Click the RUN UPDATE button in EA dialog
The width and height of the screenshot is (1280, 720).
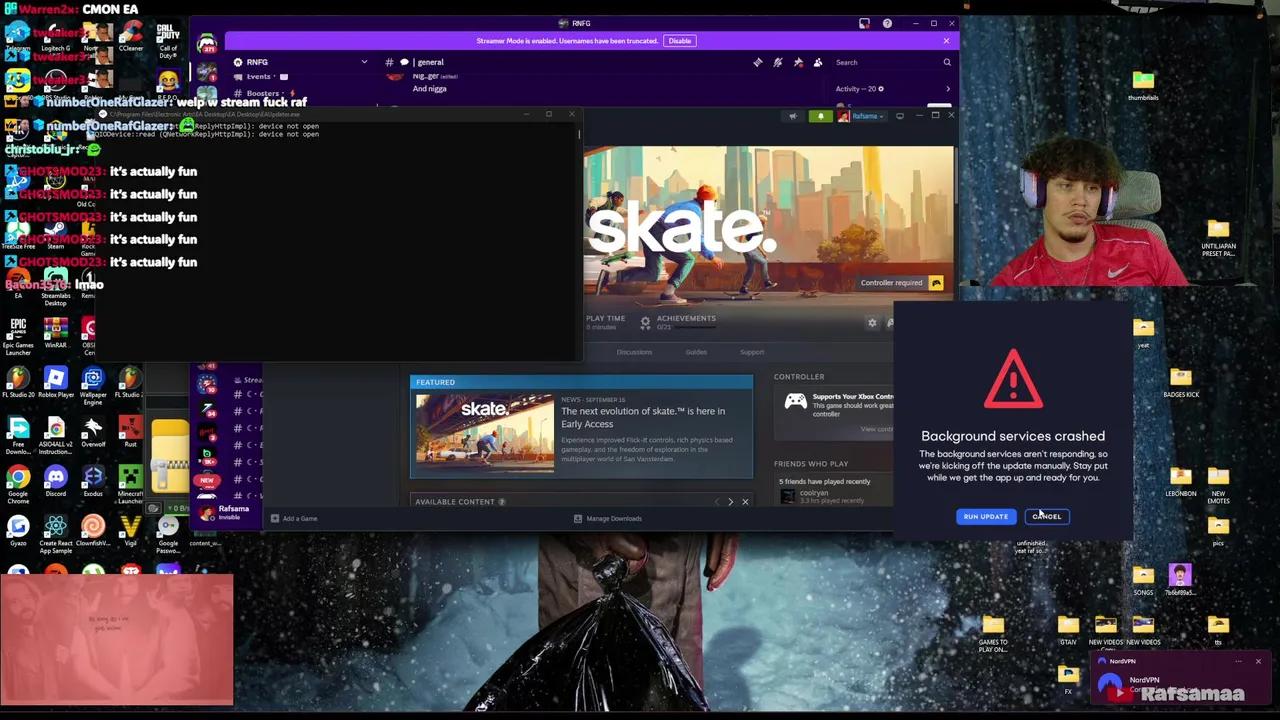pyautogui.click(x=985, y=516)
